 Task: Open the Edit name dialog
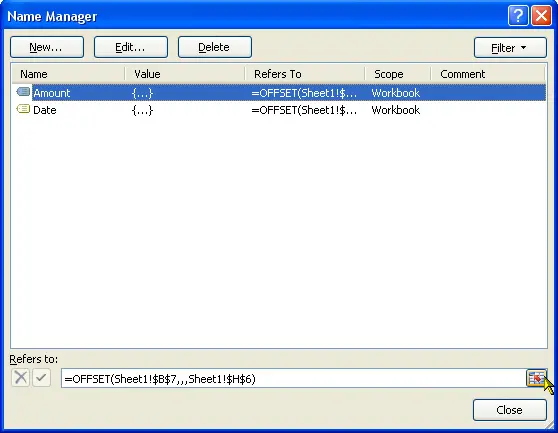tap(131, 47)
